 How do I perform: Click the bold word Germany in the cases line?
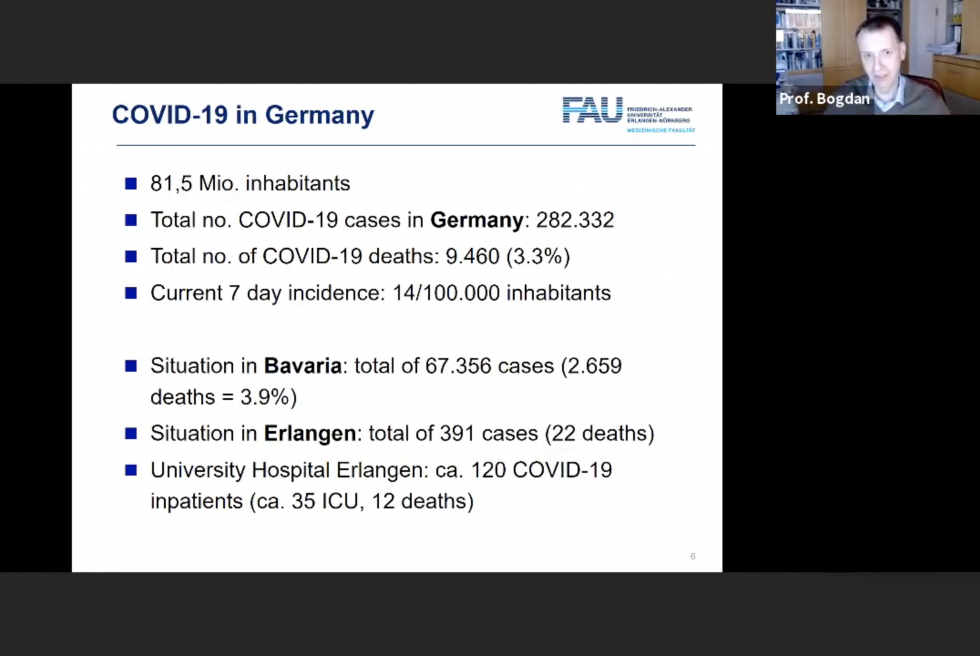[477, 220]
